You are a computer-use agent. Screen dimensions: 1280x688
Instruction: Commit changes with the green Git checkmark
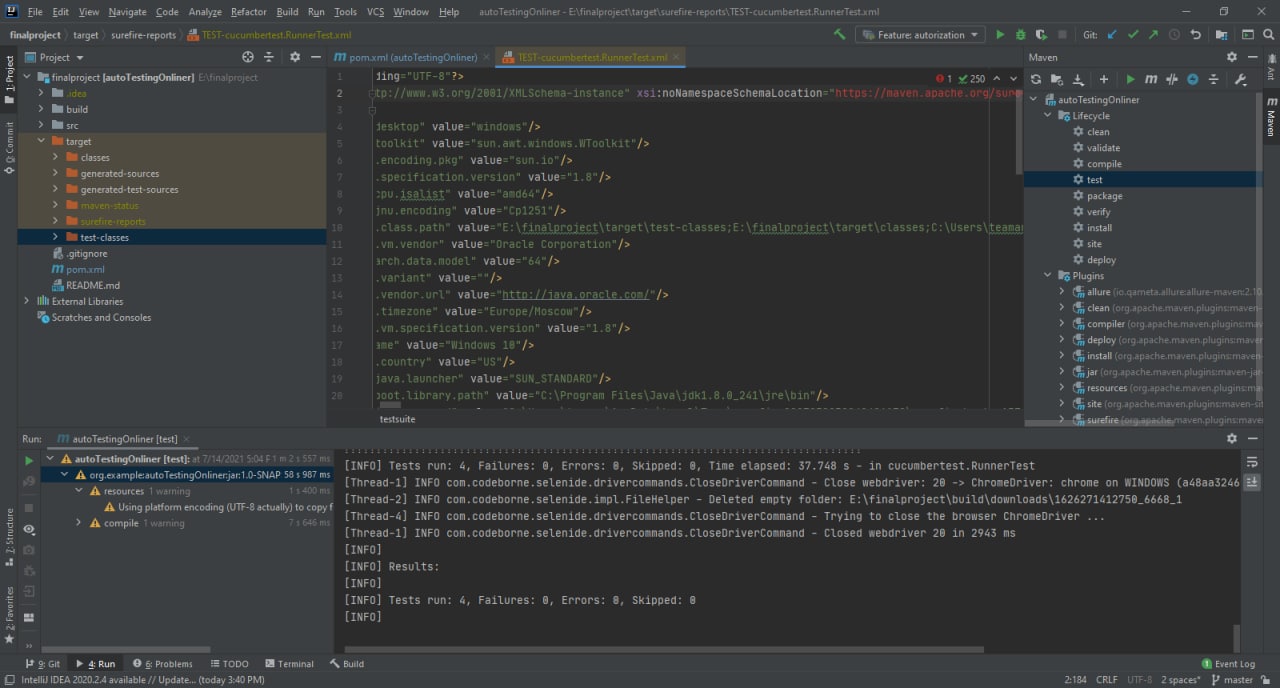(1133, 35)
